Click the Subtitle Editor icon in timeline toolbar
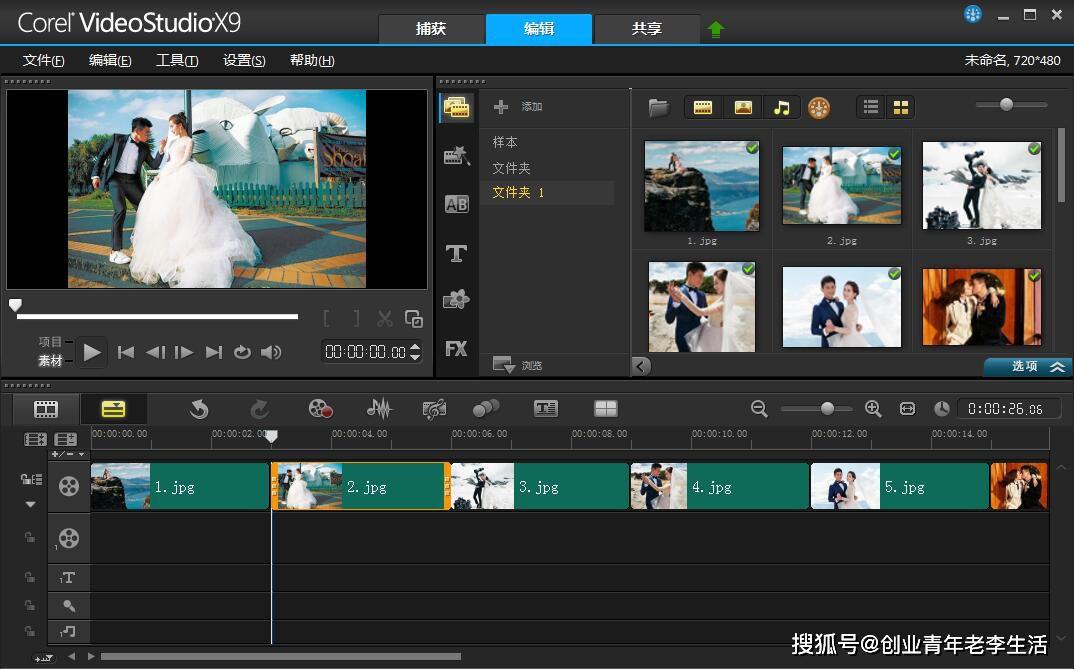The width and height of the screenshot is (1074, 669). 545,408
